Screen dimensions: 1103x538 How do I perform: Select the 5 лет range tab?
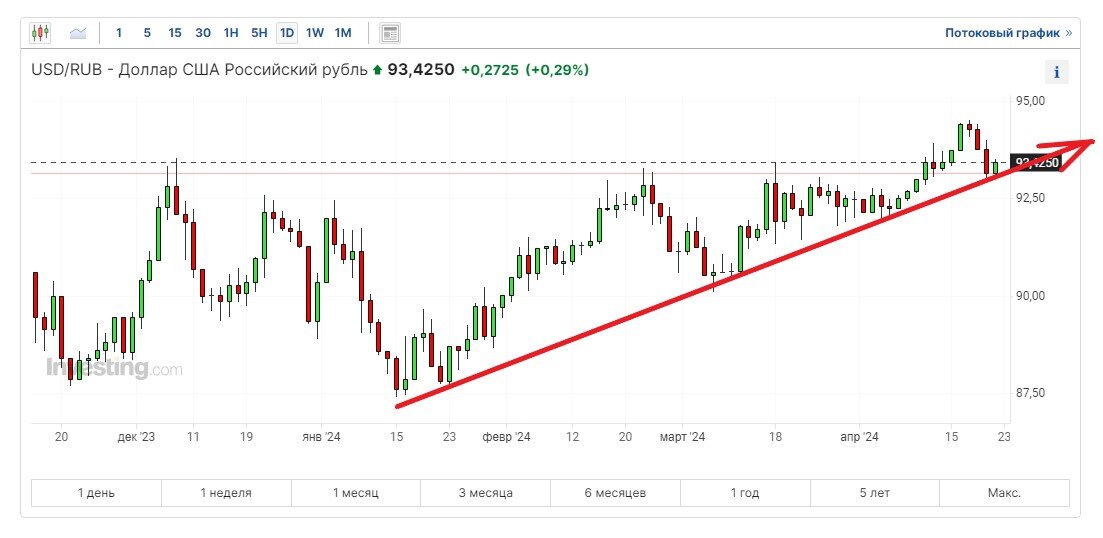coord(874,493)
